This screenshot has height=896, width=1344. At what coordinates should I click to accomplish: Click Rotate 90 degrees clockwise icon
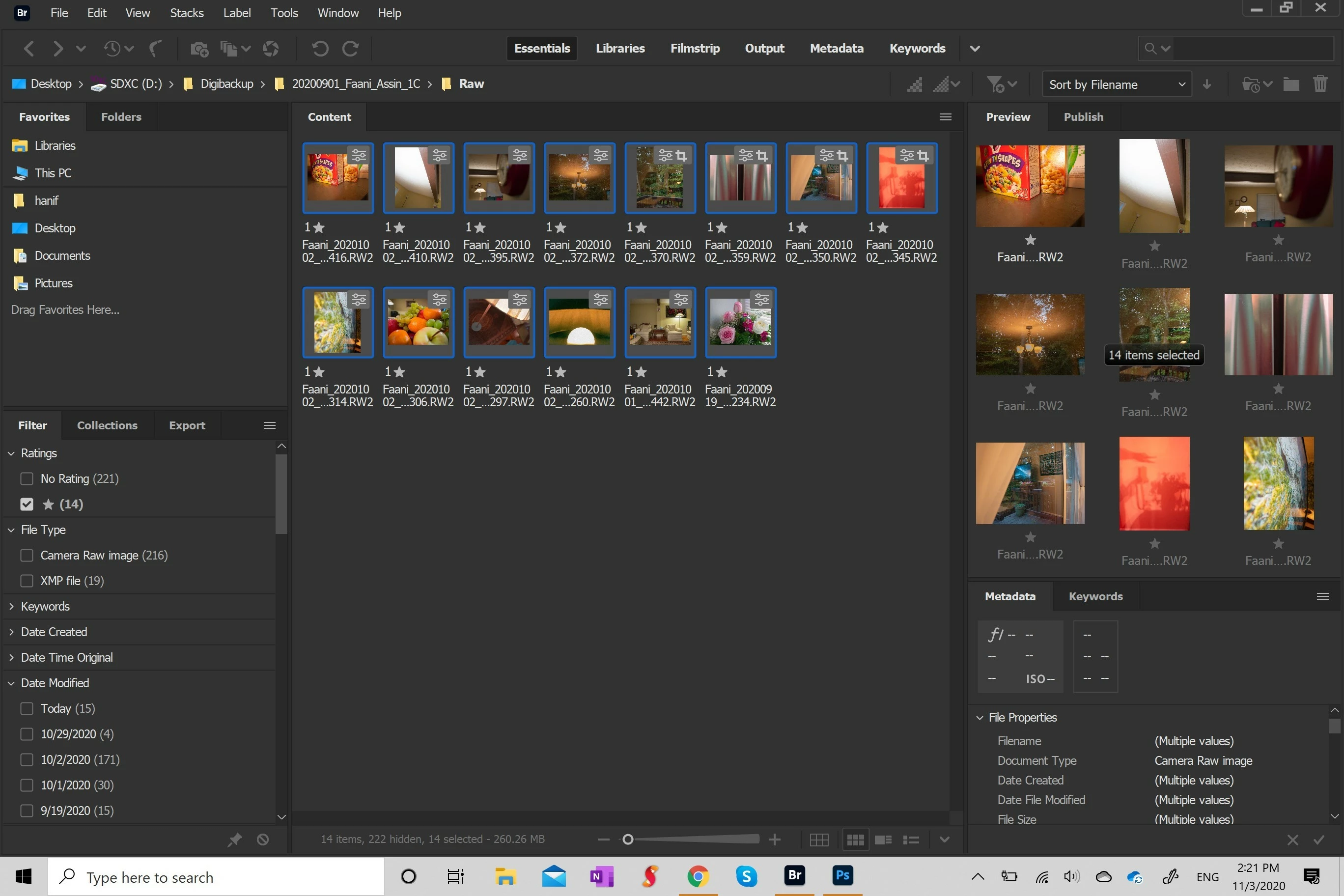350,49
